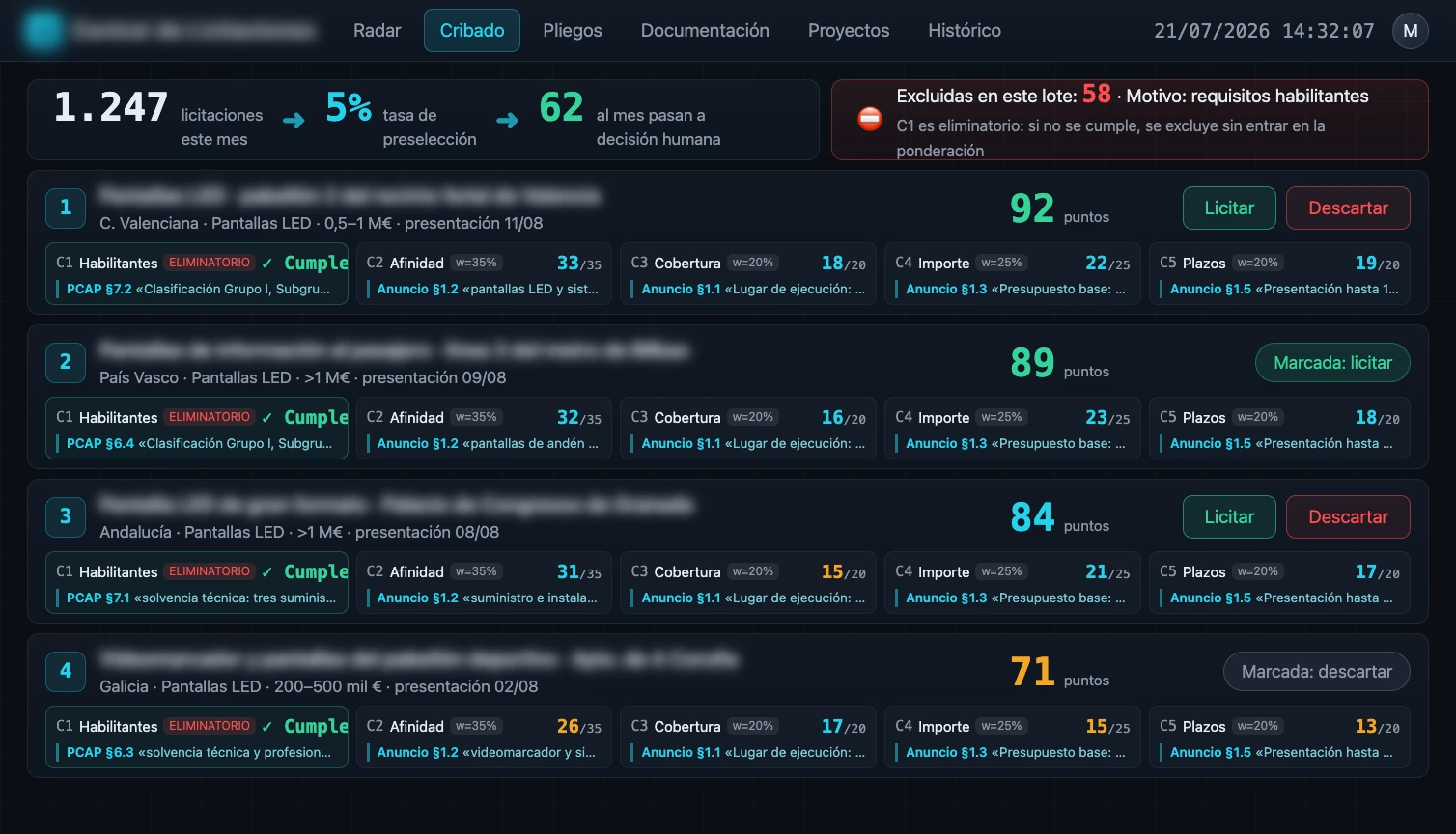Click the C5 Plazos score 13/20
The height and width of the screenshot is (834, 1456).
tap(1377, 726)
